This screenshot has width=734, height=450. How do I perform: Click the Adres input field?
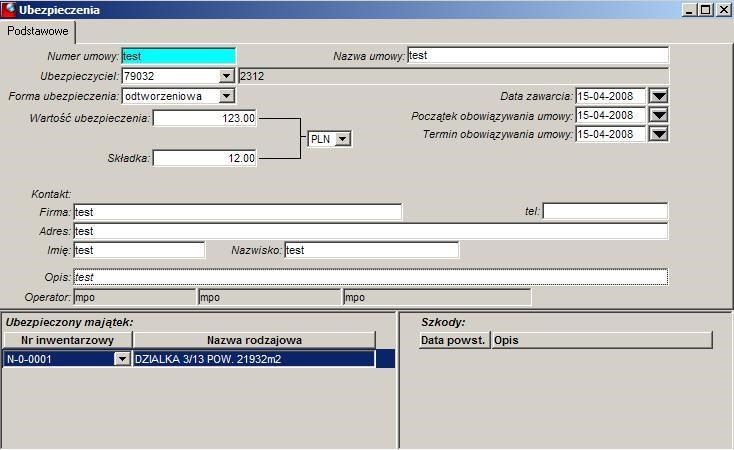(371, 231)
